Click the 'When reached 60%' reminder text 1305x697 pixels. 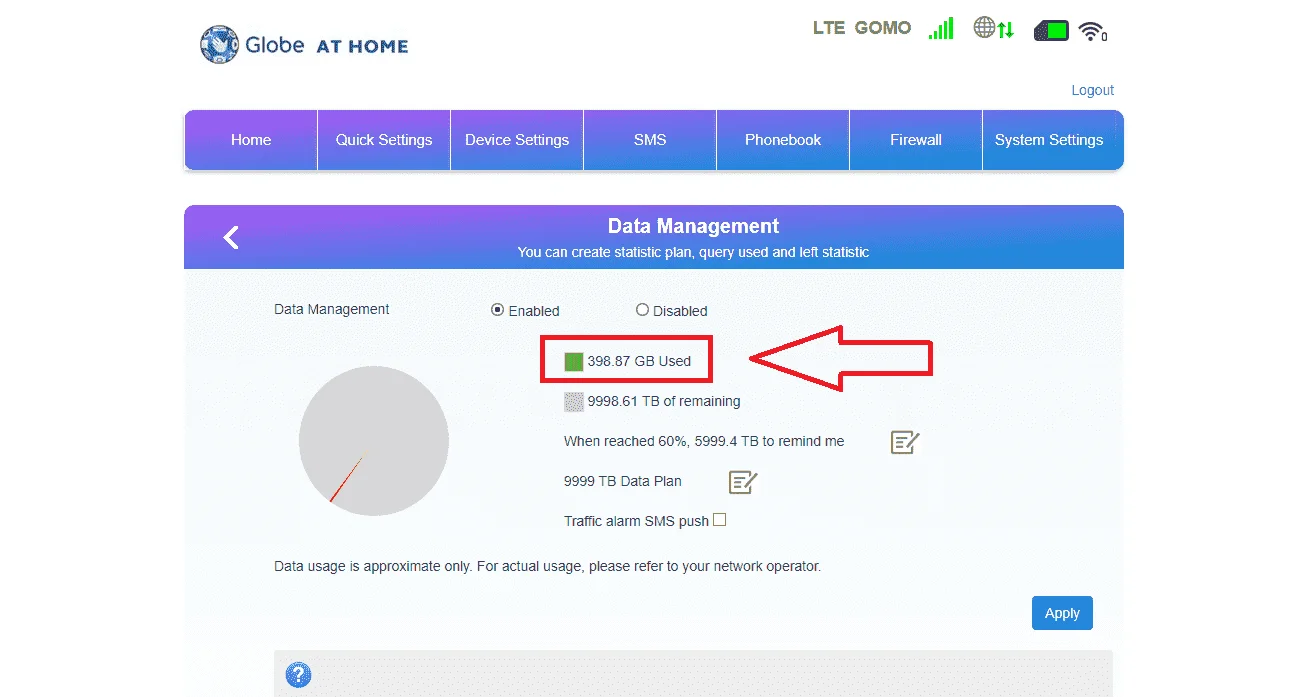[704, 441]
